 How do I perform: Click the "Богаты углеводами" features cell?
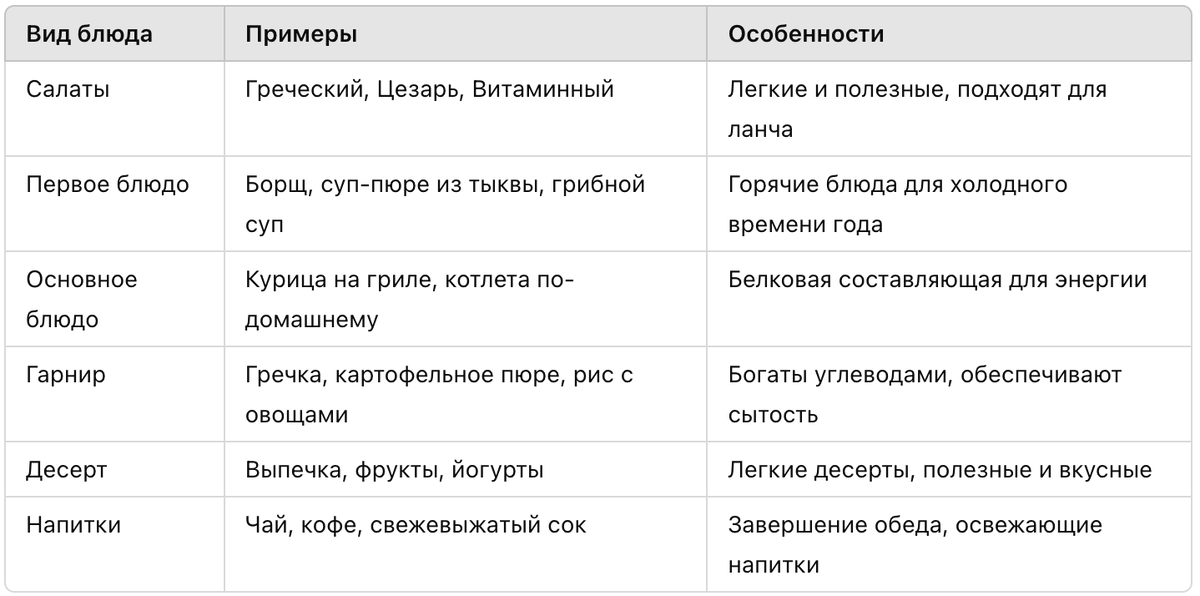click(950, 394)
